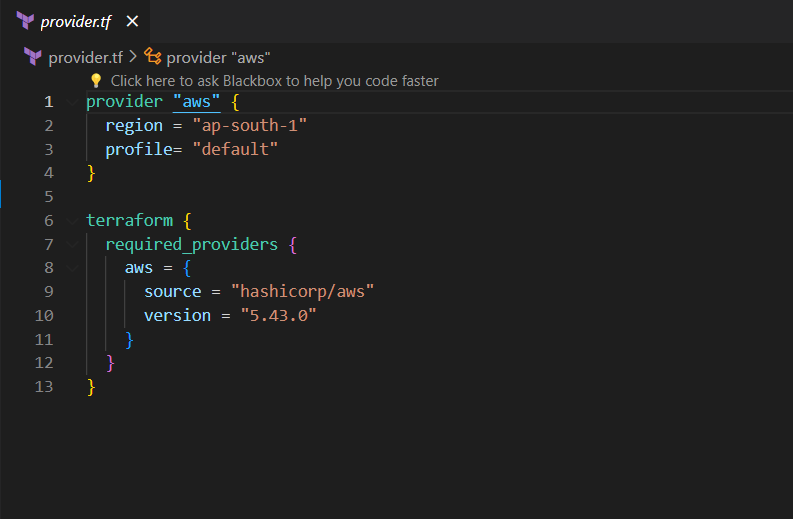The width and height of the screenshot is (793, 519).
Task: Click the aws key on line 8
Action: 139,268
